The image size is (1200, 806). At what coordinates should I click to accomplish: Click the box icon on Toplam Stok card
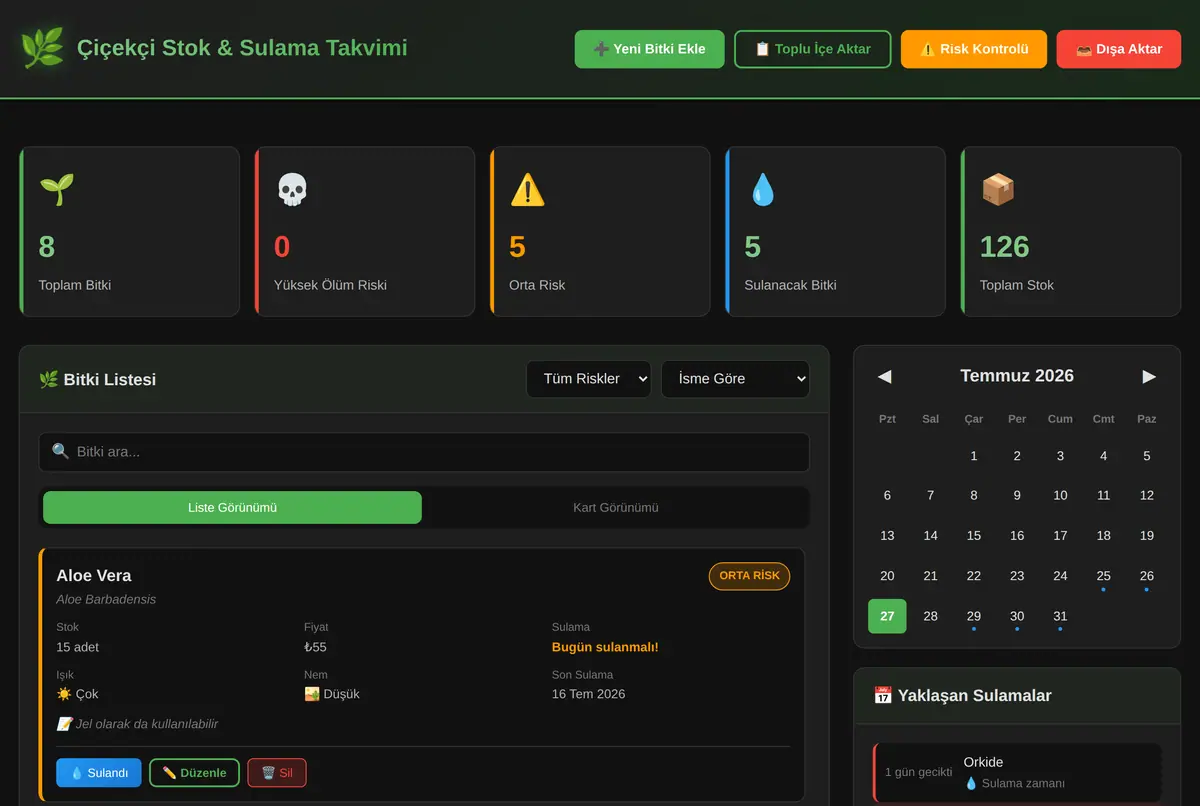998,190
